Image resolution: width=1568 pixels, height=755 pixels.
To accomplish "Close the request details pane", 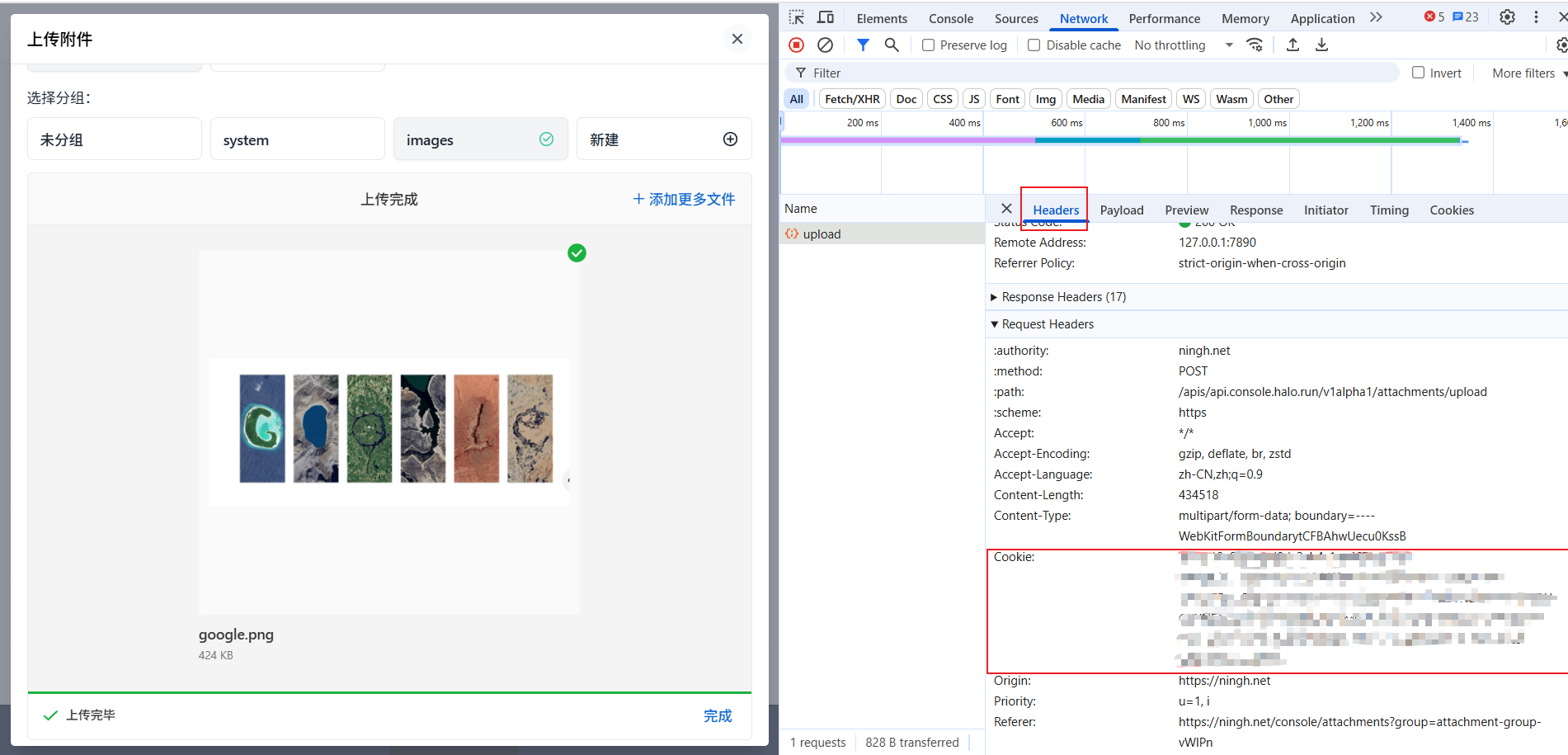I will pos(1006,209).
